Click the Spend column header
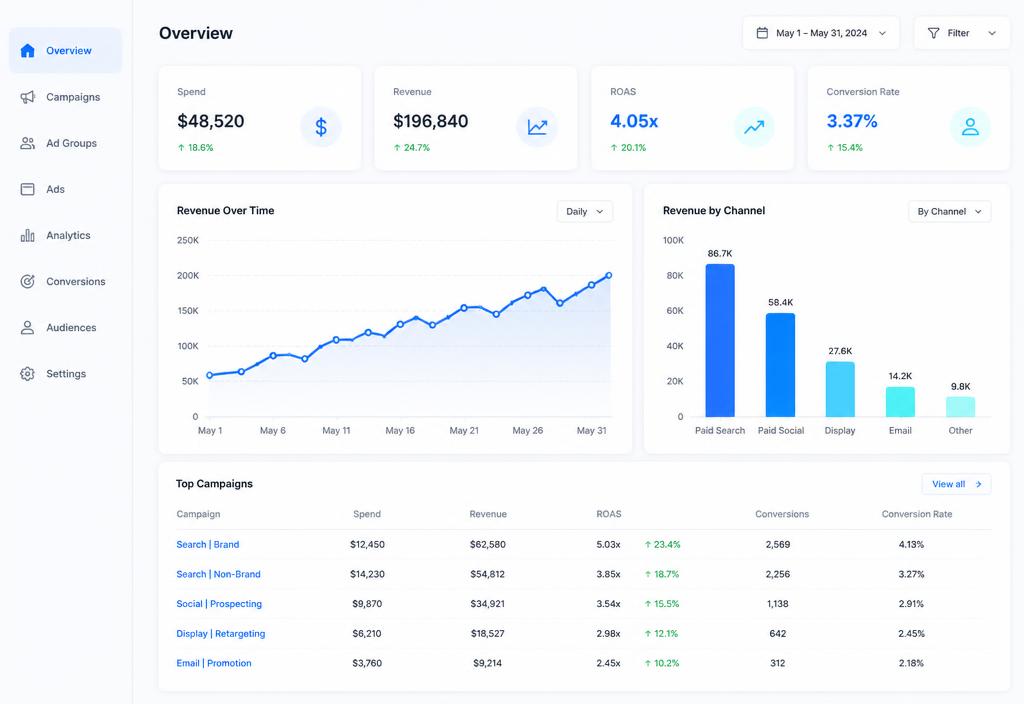This screenshot has width=1024, height=704. tap(367, 514)
